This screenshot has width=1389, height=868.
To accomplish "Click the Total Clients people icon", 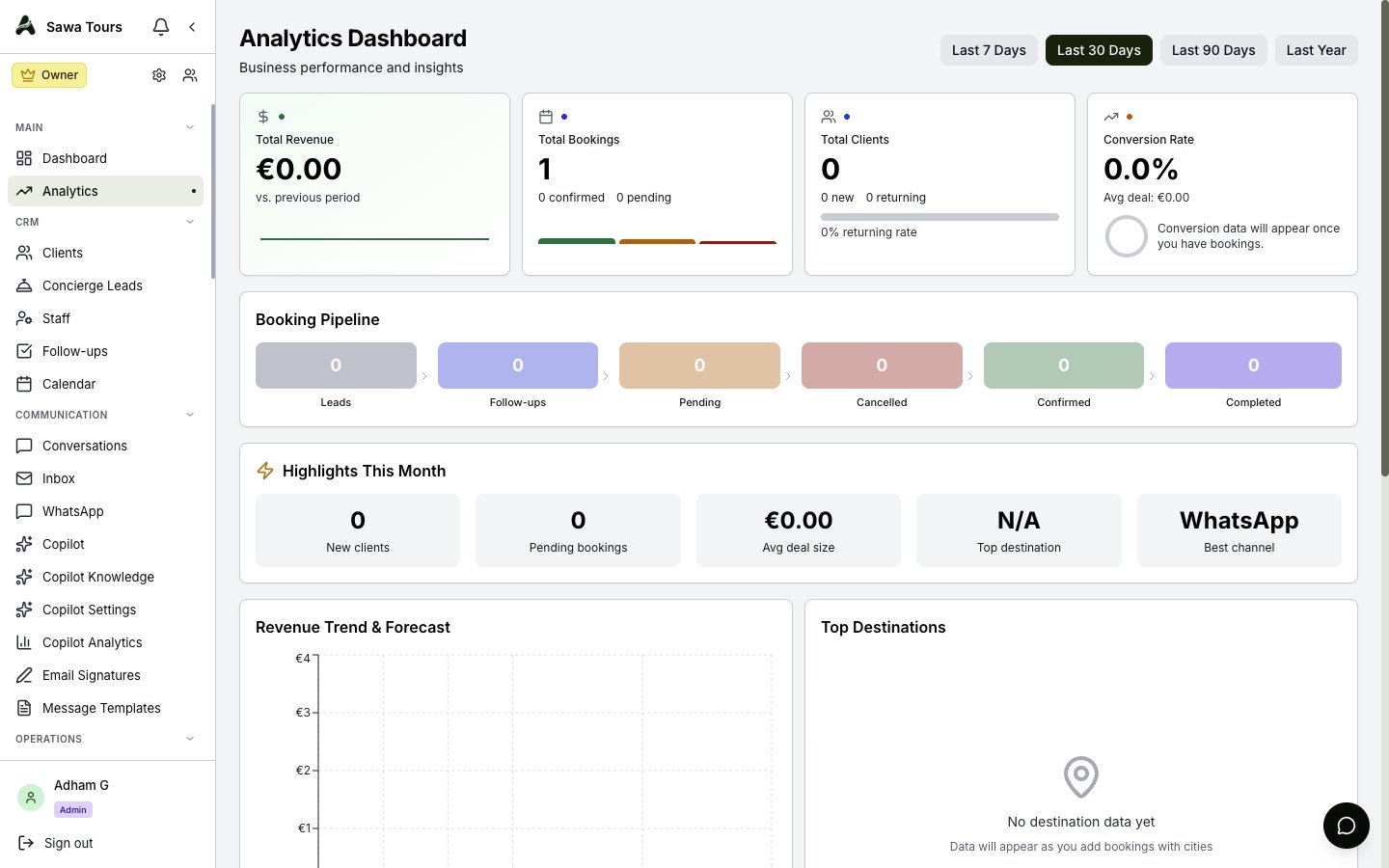I will tap(829, 117).
